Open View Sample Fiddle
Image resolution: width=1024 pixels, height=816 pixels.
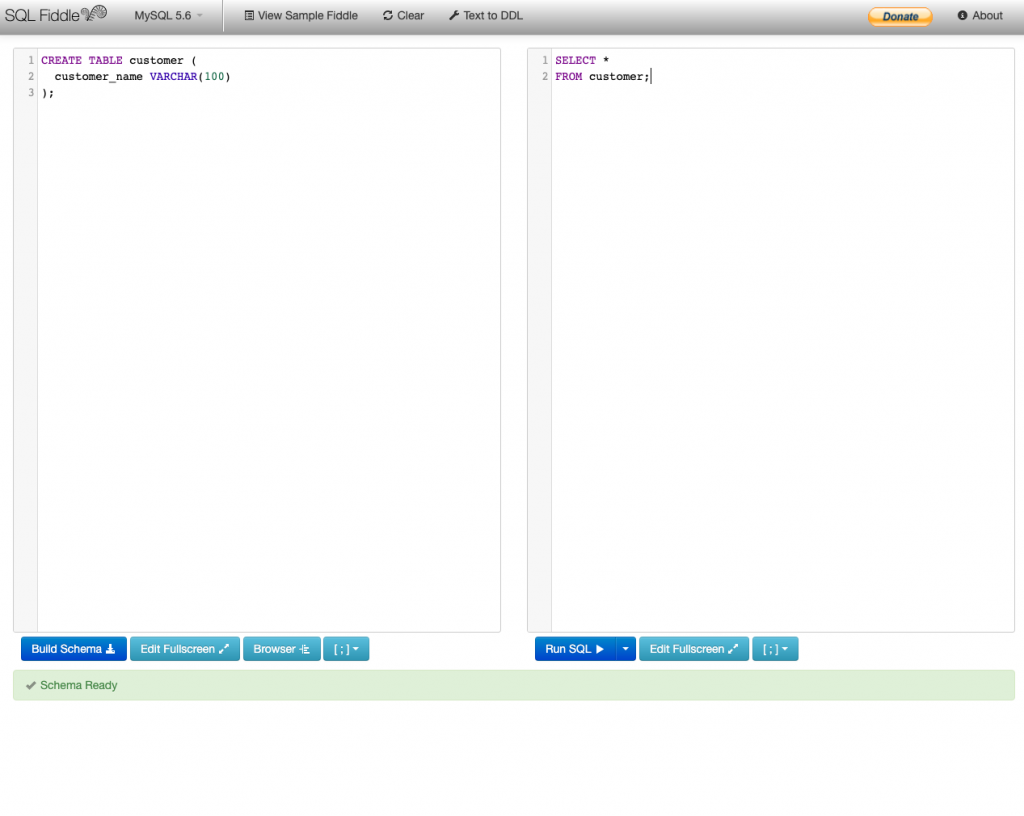(301, 16)
